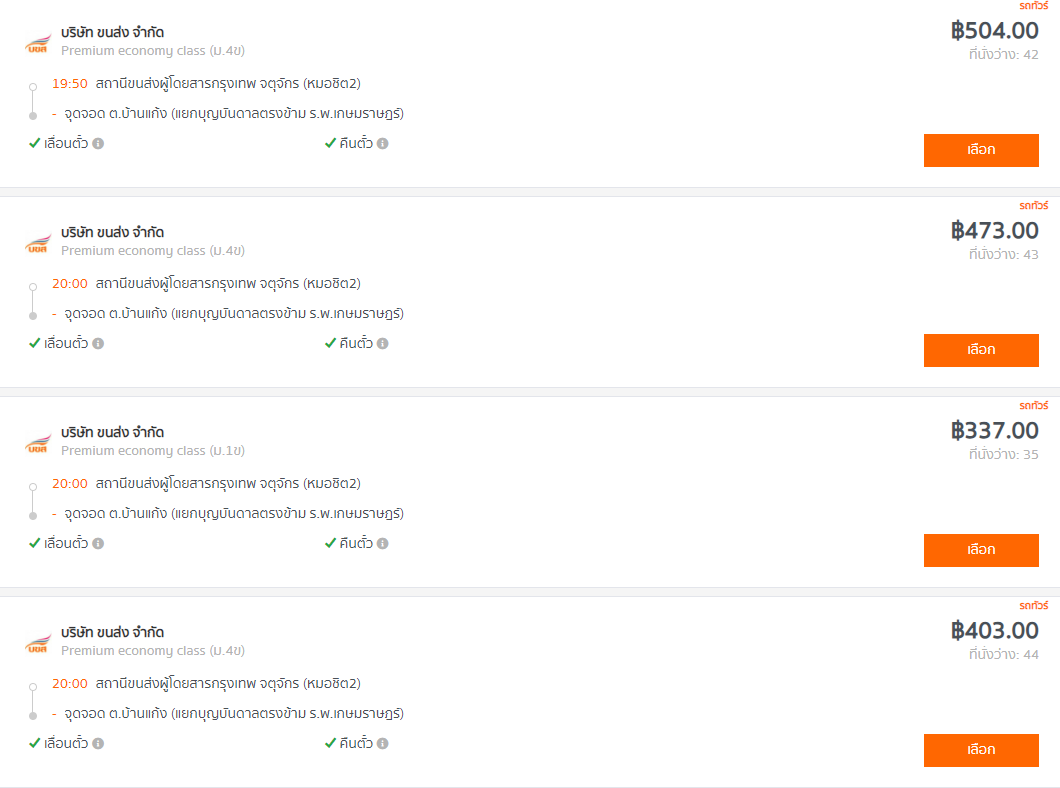
Task: Click ที่นั่งว่าง: 35 seat count
Action: pyautogui.click(x=1003, y=454)
